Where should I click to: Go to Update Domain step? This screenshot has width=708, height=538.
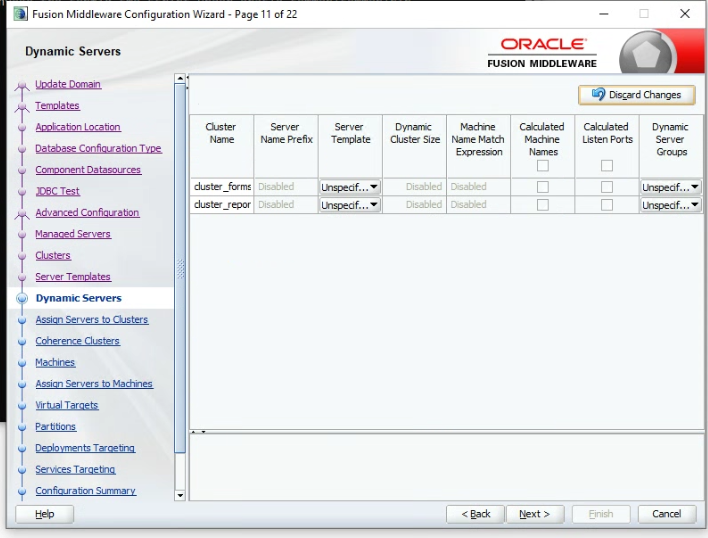68,84
